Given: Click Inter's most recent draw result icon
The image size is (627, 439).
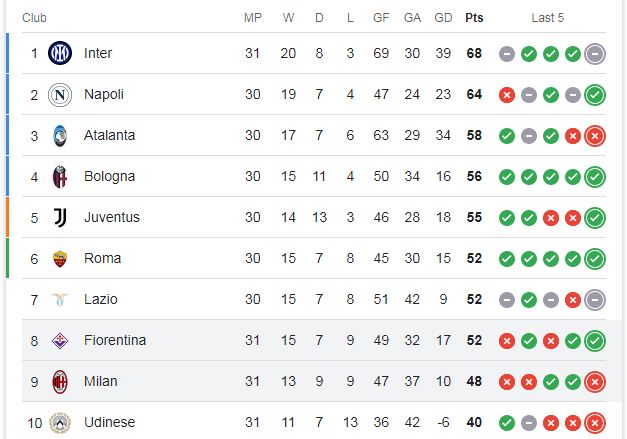Looking at the screenshot, I should click(x=595, y=54).
